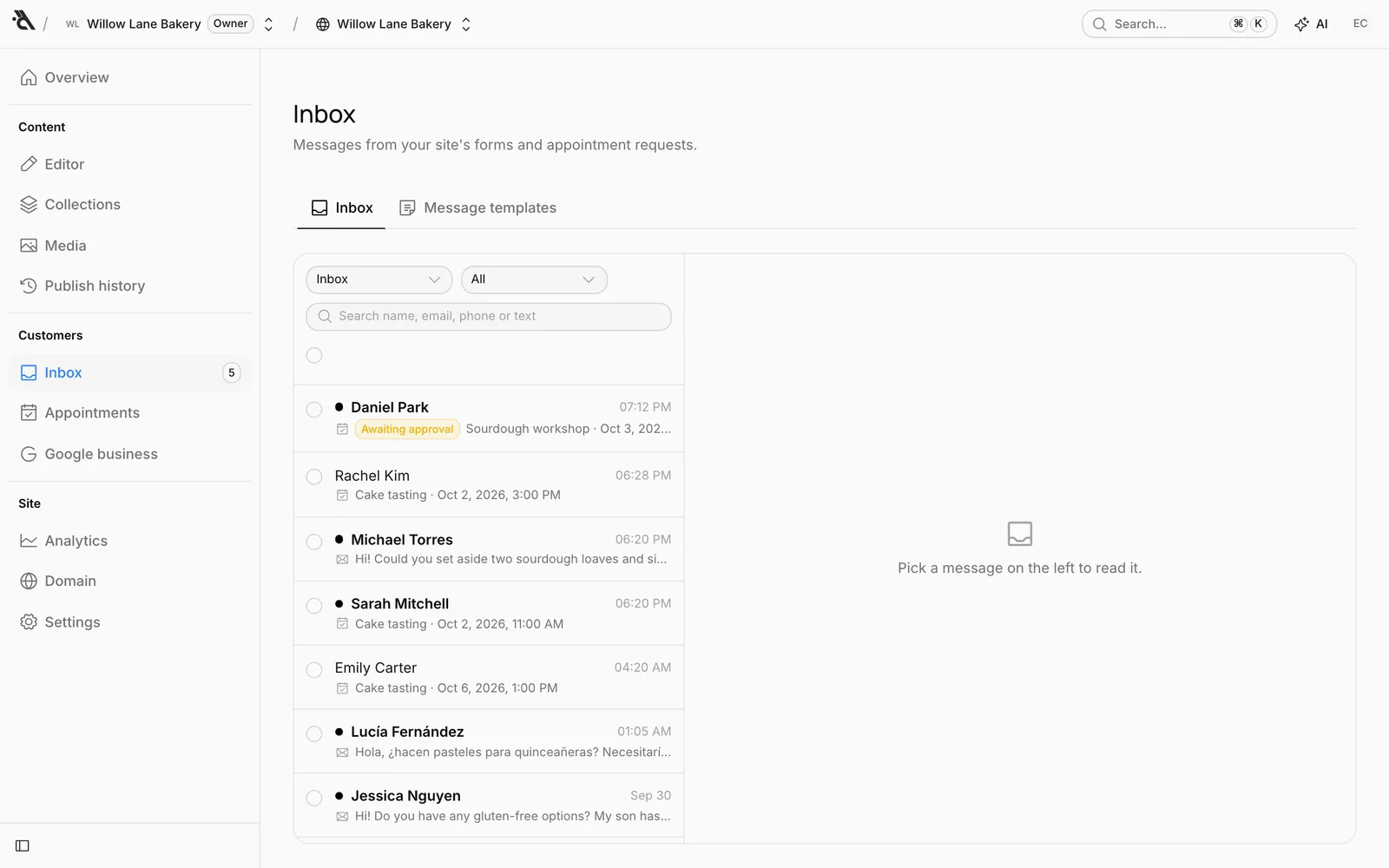Viewport: 1389px width, 868px height.
Task: Select Emily Carter's message checkbox
Action: (x=314, y=669)
